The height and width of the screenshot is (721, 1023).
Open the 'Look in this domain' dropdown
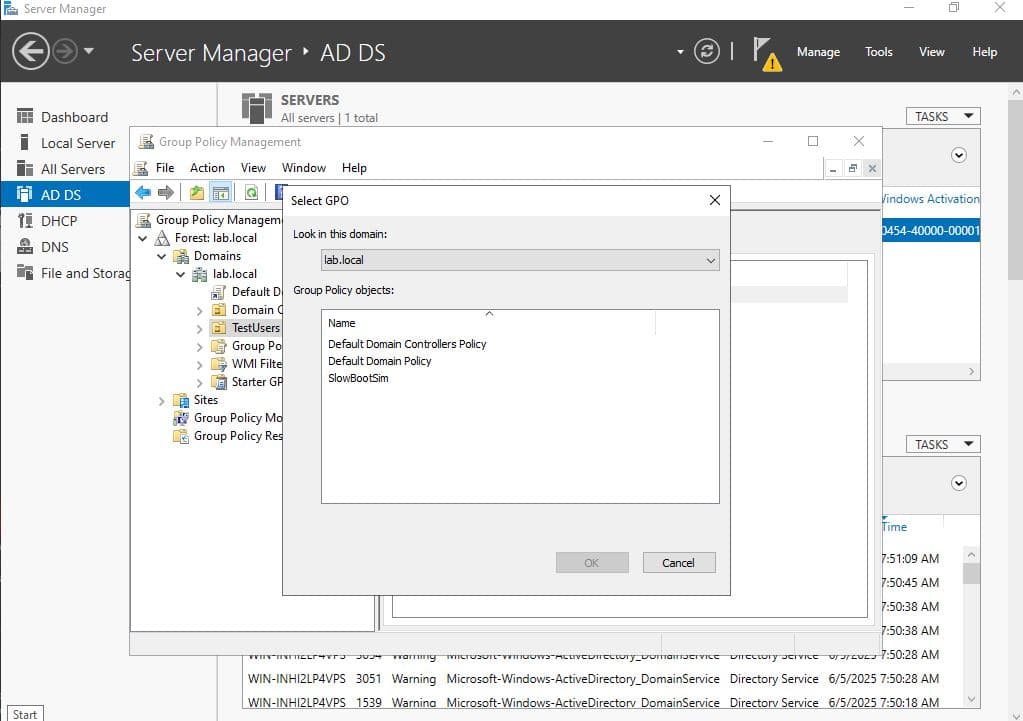[x=520, y=260]
